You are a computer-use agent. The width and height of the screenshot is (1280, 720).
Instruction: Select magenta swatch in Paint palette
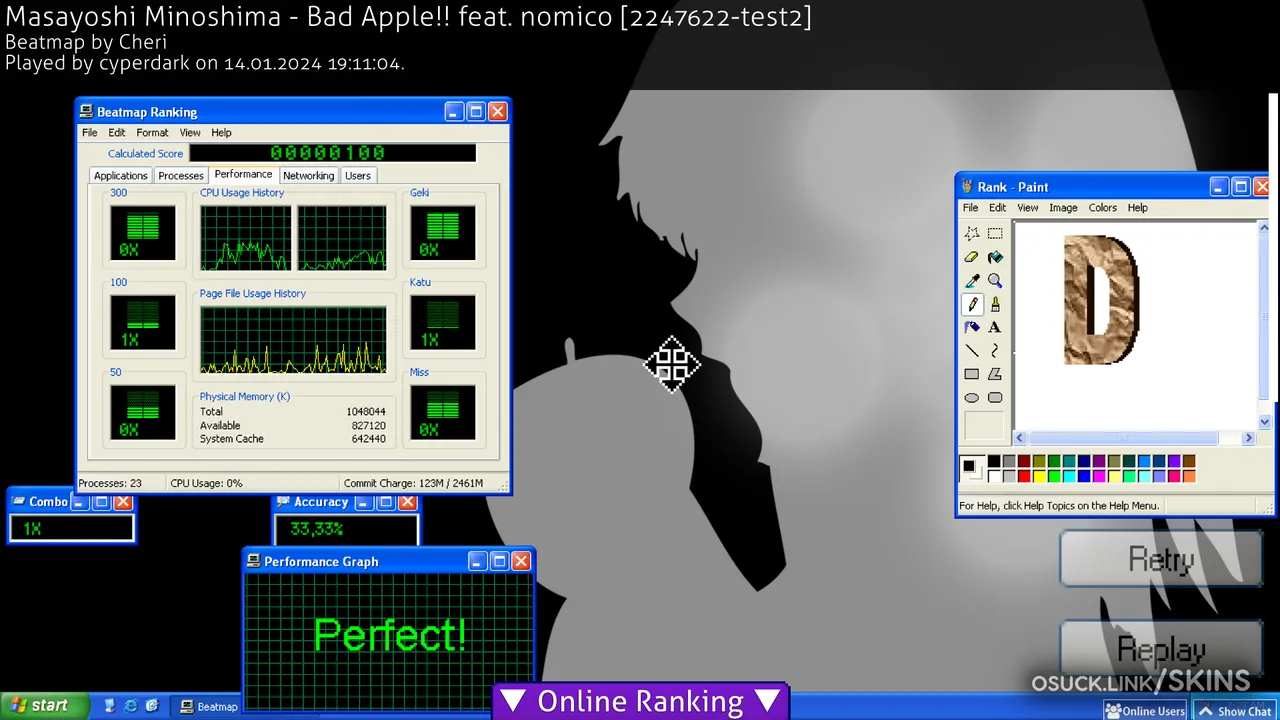[x=1099, y=476]
